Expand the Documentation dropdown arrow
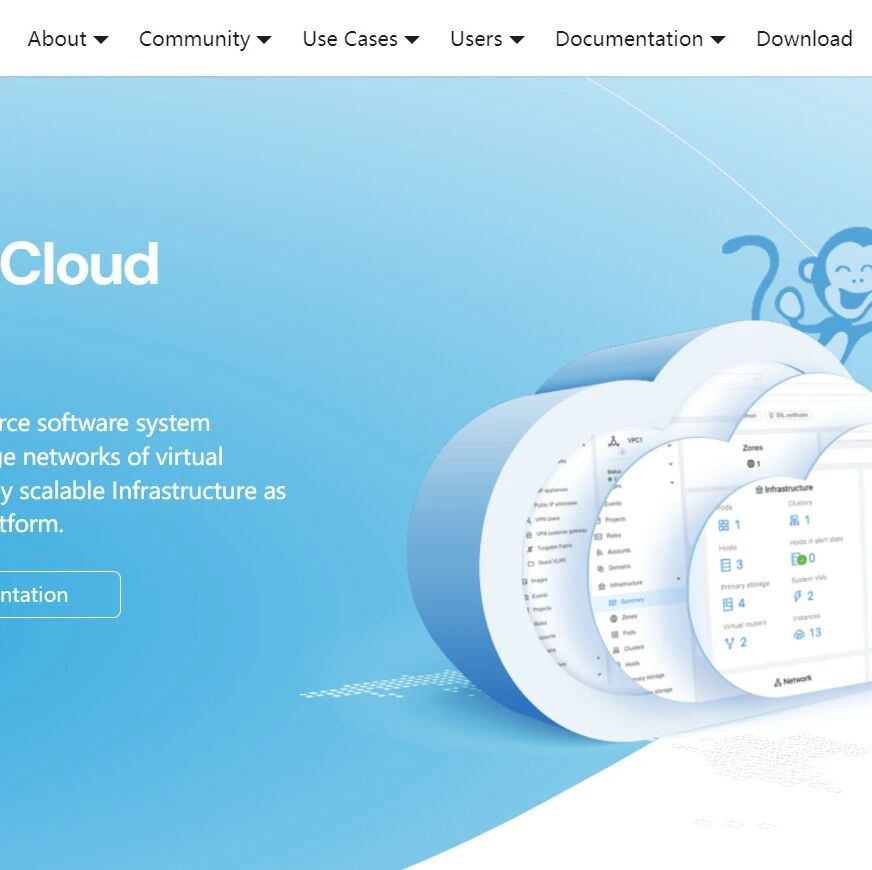The width and height of the screenshot is (872, 870). coord(718,39)
